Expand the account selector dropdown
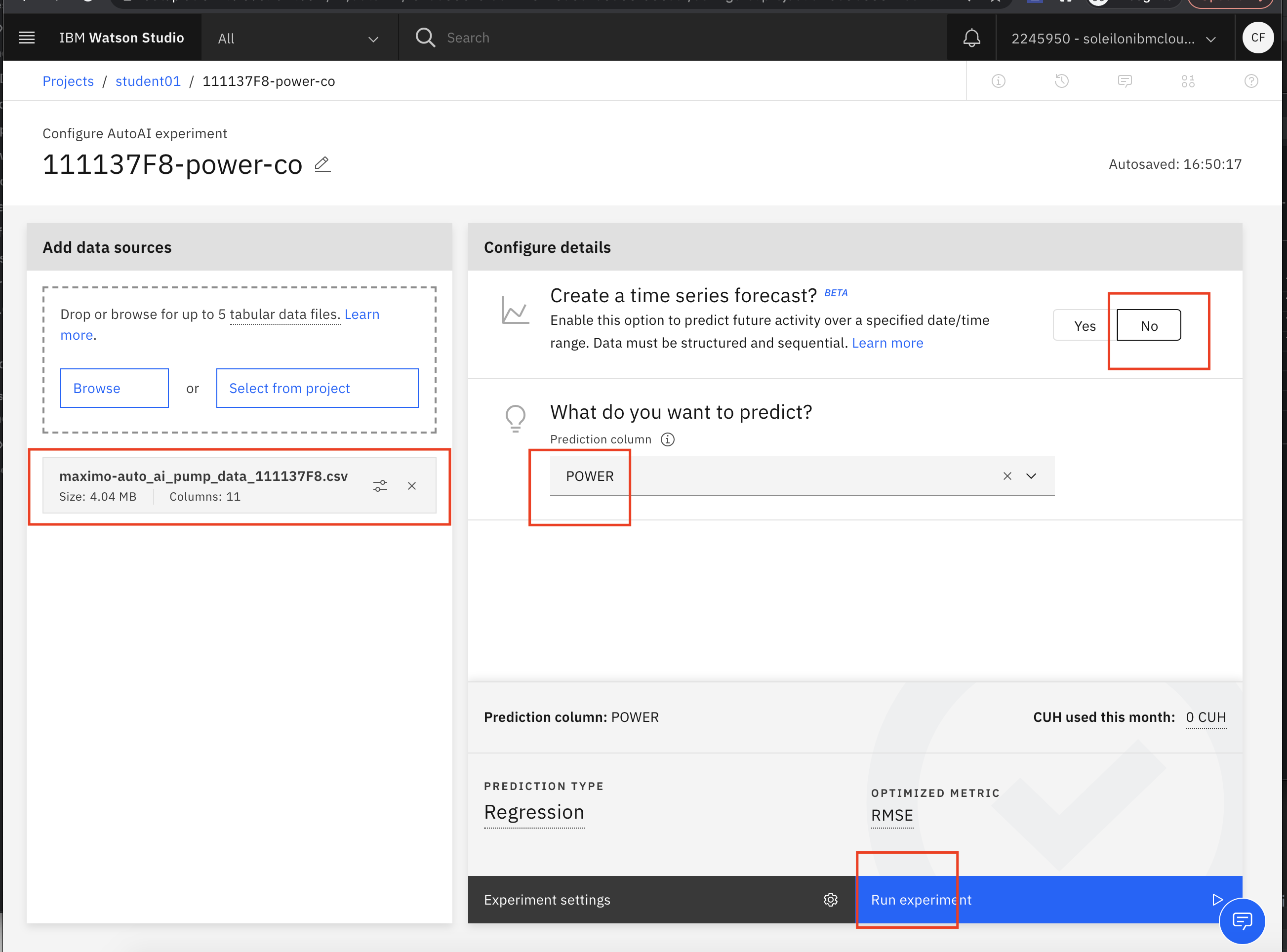 coord(1114,39)
